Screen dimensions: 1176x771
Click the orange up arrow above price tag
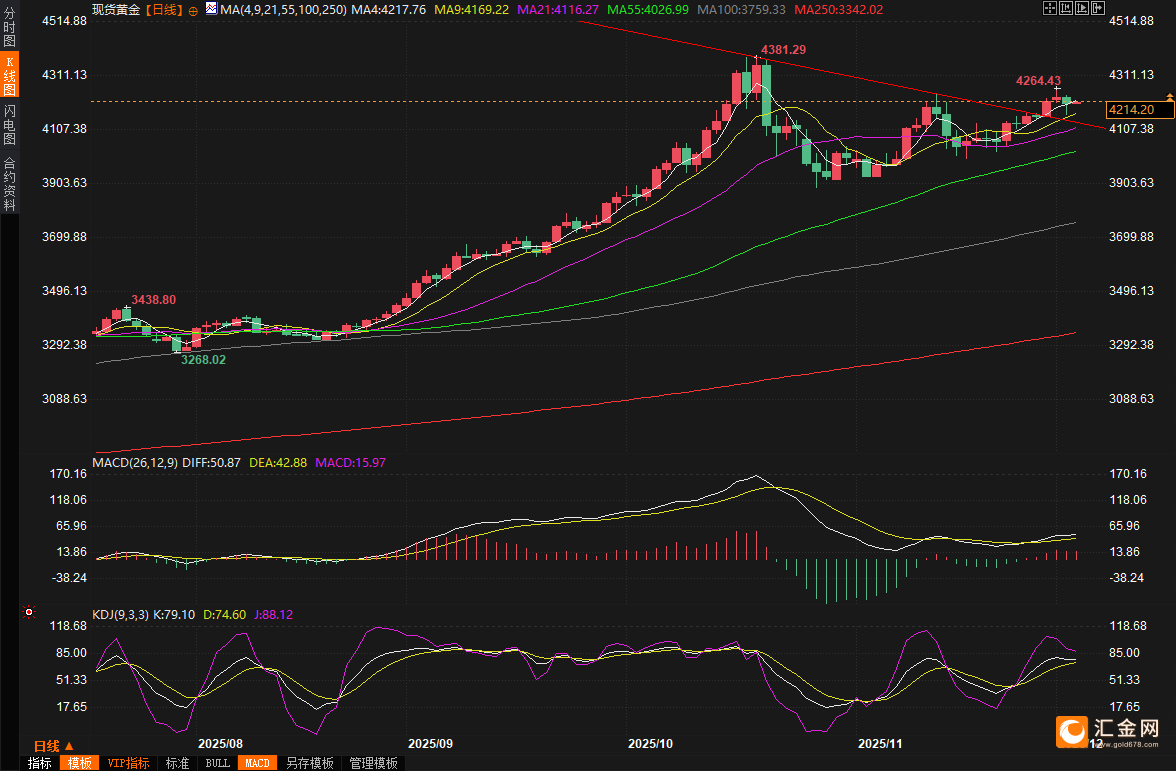coord(1170,97)
